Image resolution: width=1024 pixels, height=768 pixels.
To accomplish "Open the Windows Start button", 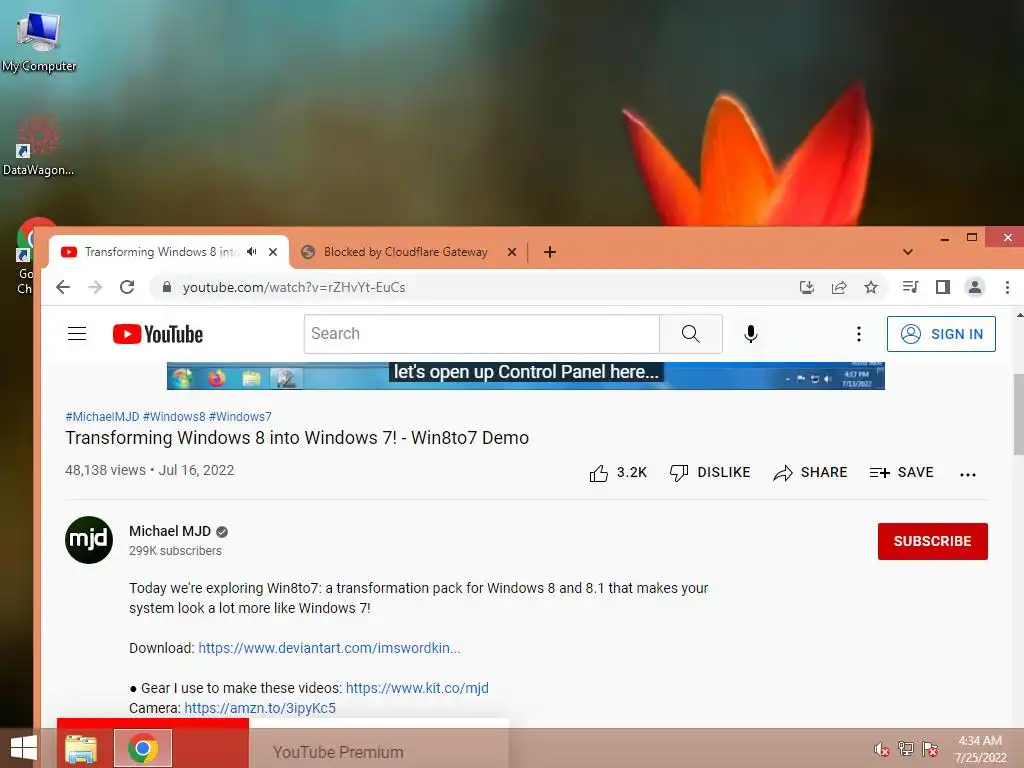I will 24,748.
